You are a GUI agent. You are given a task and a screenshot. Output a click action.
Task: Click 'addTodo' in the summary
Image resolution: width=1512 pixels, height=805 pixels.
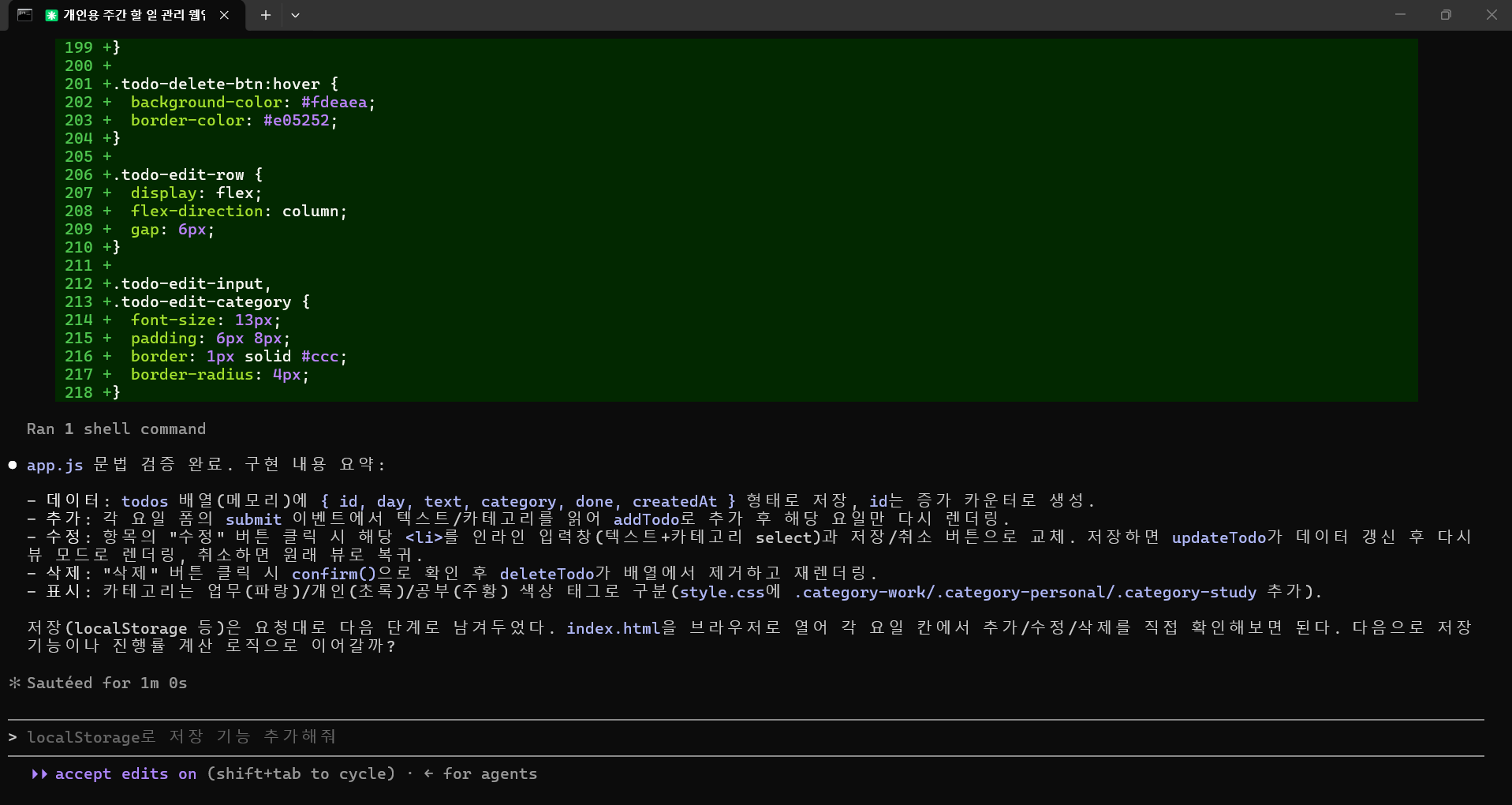(647, 520)
